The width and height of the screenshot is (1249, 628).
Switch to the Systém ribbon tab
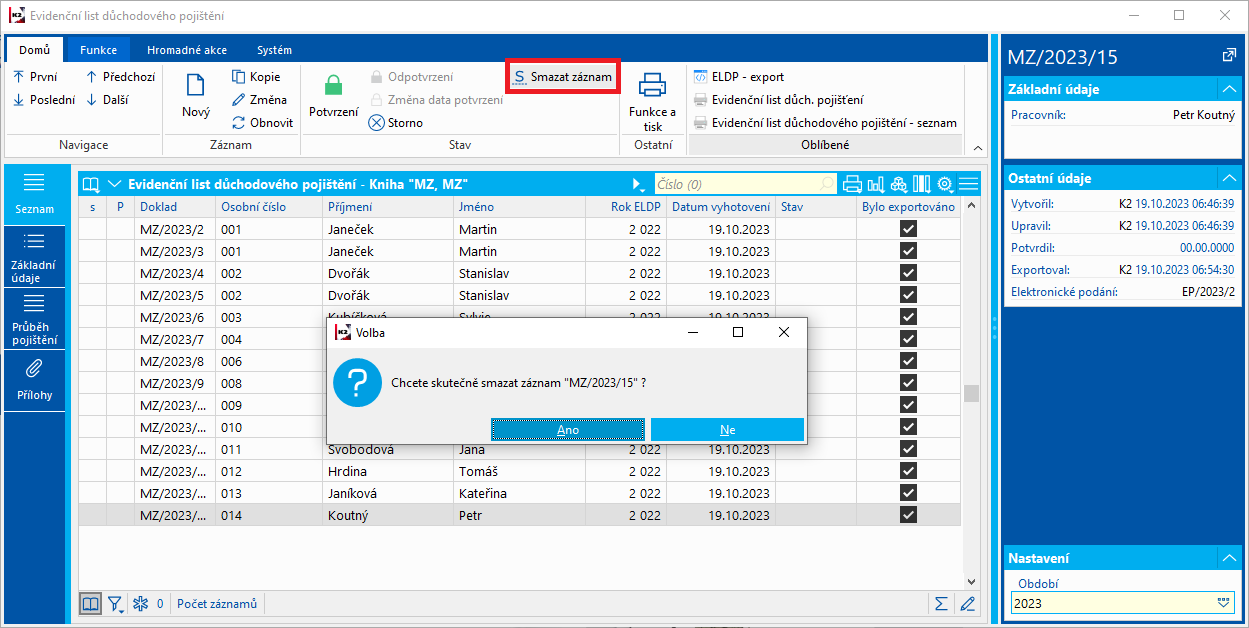(x=274, y=50)
